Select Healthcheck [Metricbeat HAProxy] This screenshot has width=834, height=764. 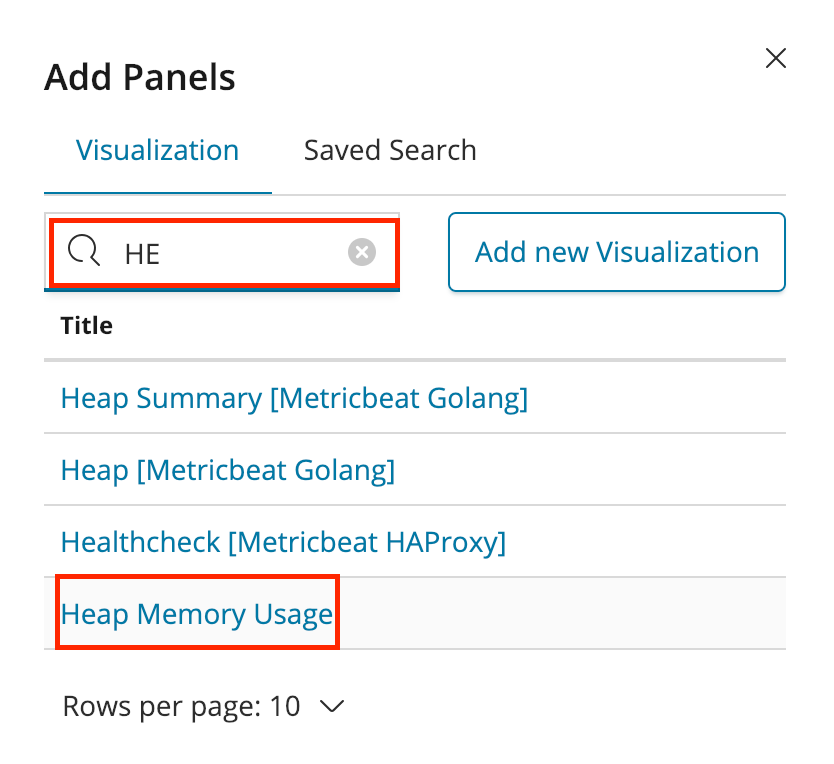[283, 542]
